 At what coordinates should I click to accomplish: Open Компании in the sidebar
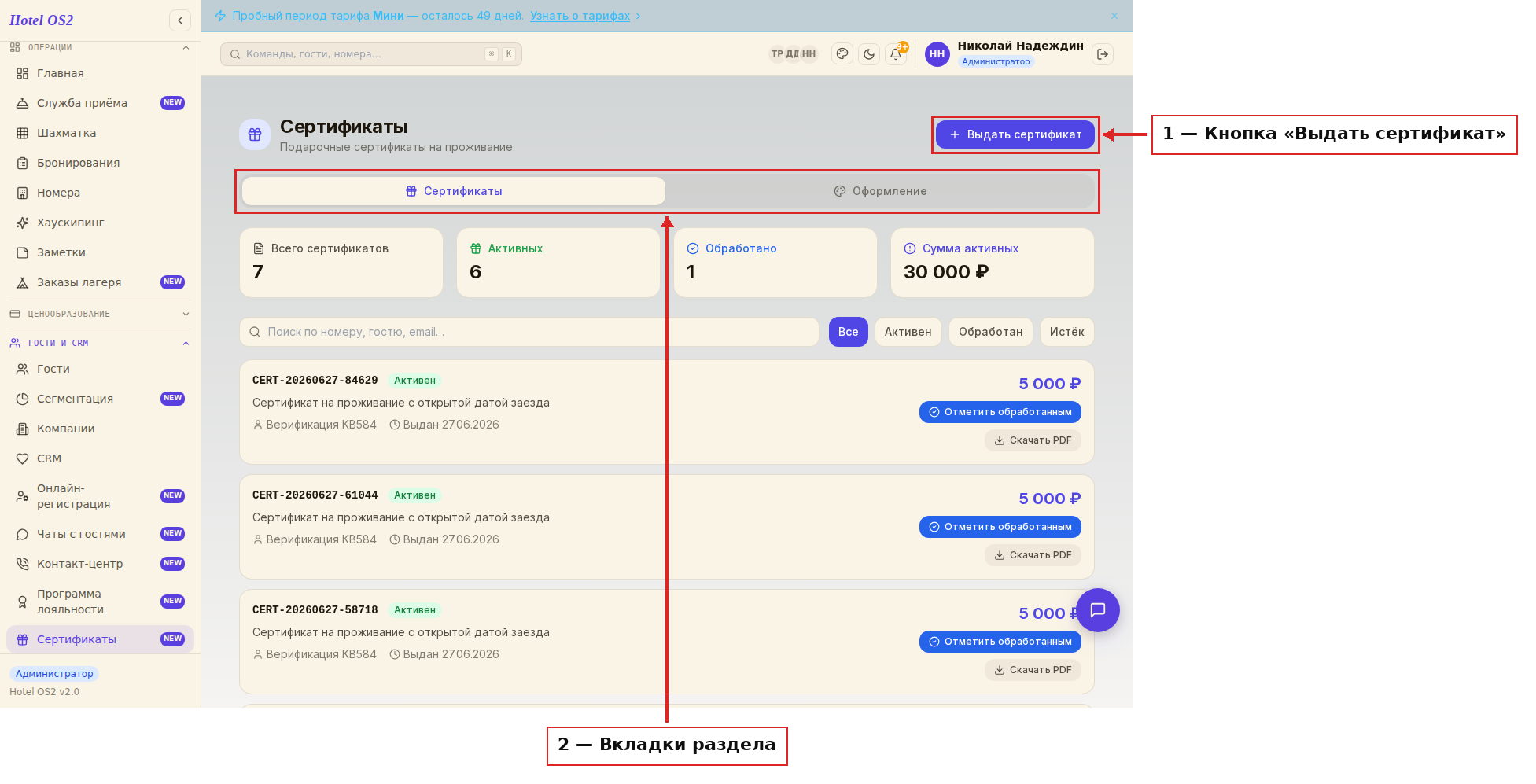[100, 429]
